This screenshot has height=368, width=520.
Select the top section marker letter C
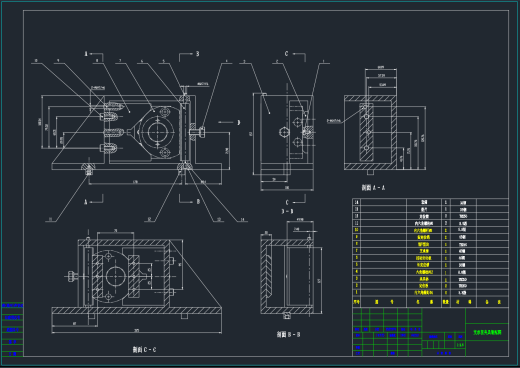click(x=286, y=54)
